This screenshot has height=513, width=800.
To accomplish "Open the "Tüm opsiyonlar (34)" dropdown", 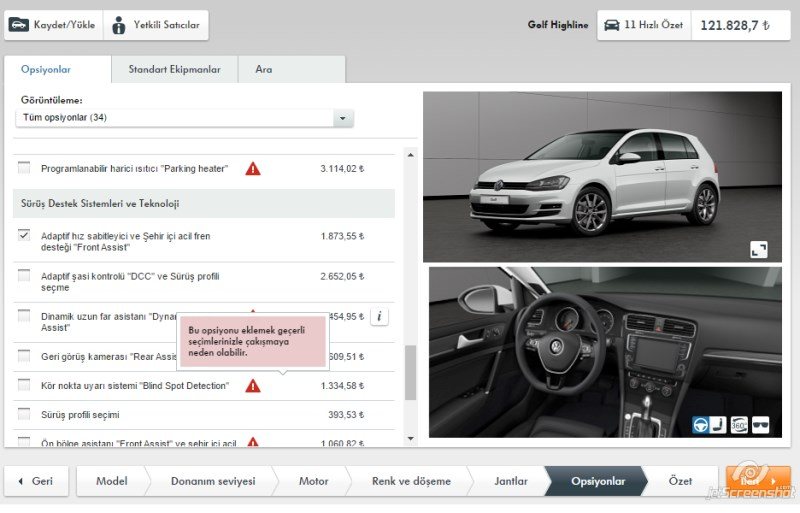I will point(185,118).
